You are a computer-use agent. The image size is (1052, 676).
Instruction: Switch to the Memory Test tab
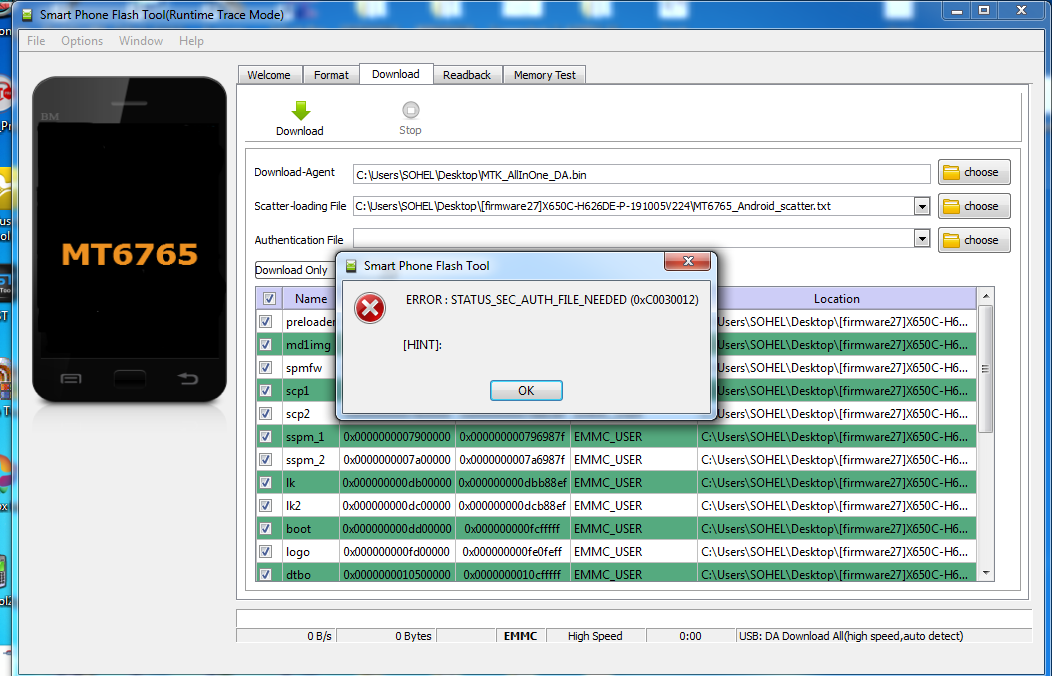(545, 75)
